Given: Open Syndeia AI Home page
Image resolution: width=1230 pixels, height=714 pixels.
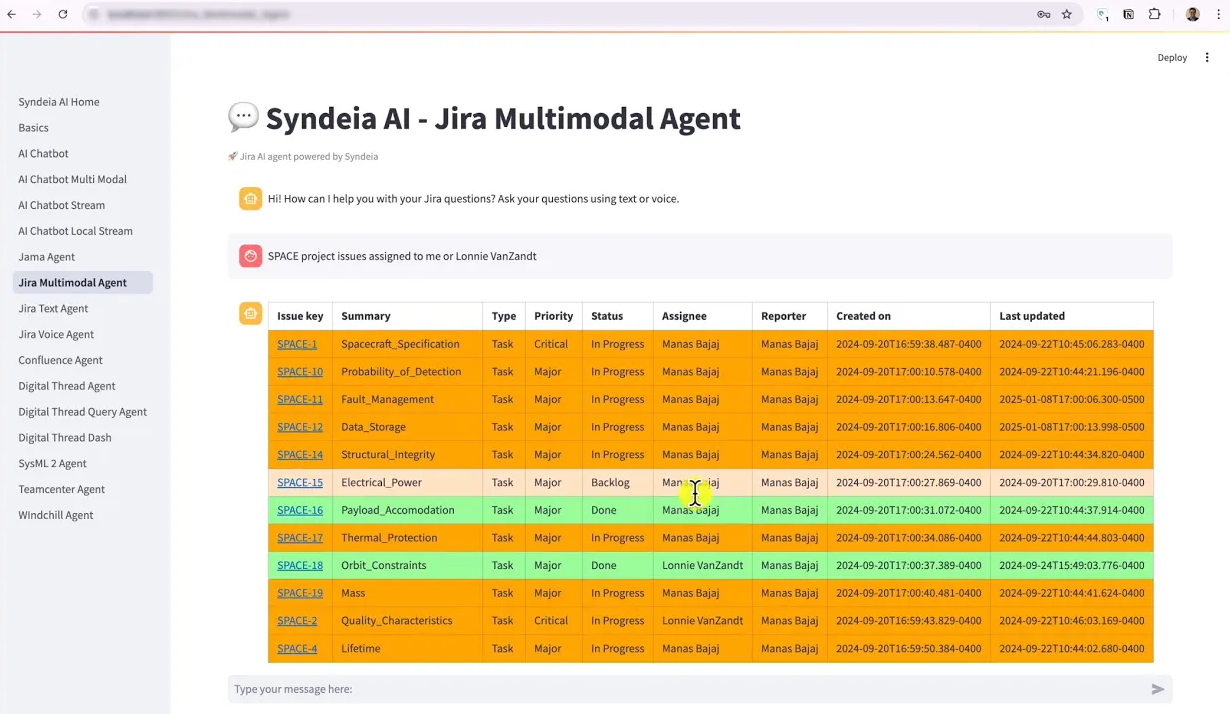Looking at the screenshot, I should (x=59, y=102).
